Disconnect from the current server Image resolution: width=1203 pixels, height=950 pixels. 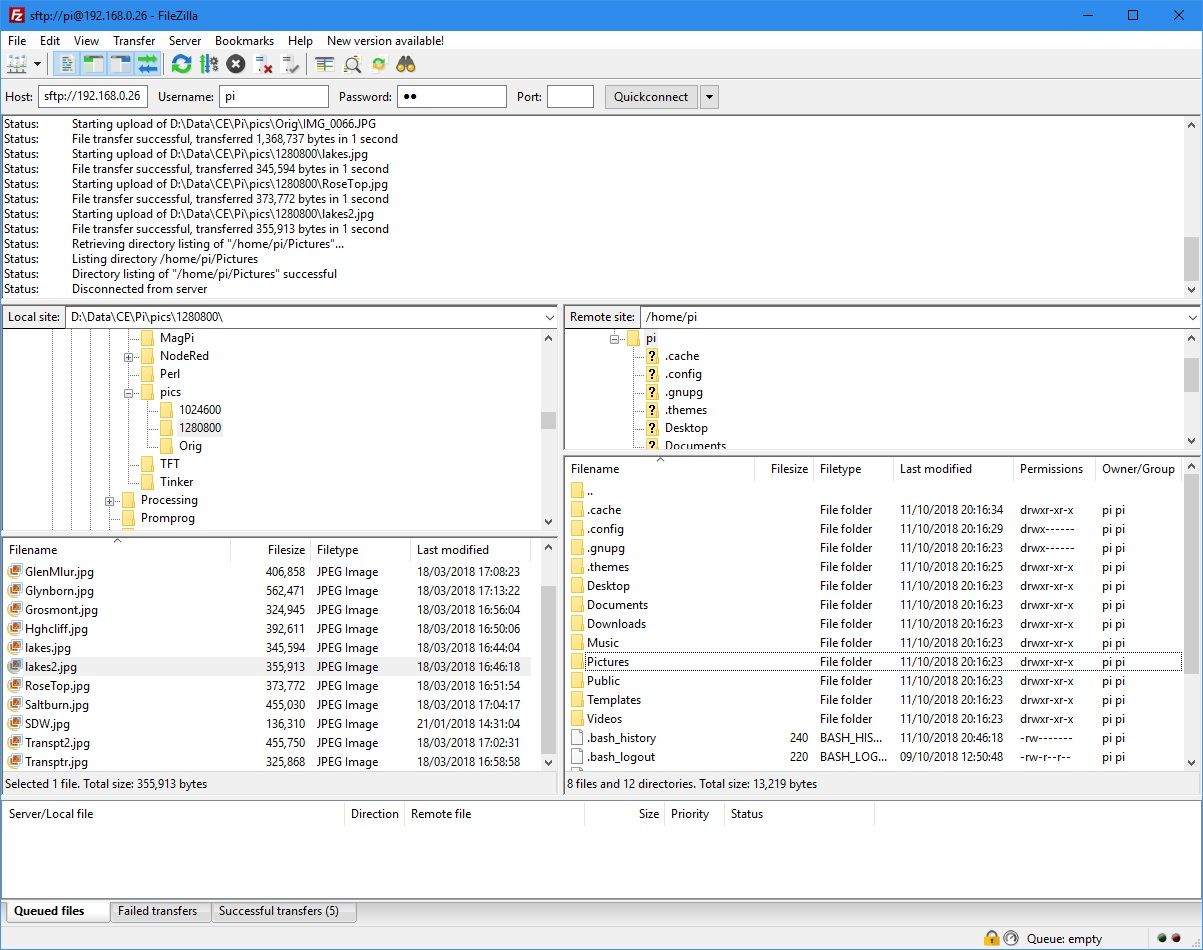pos(263,64)
